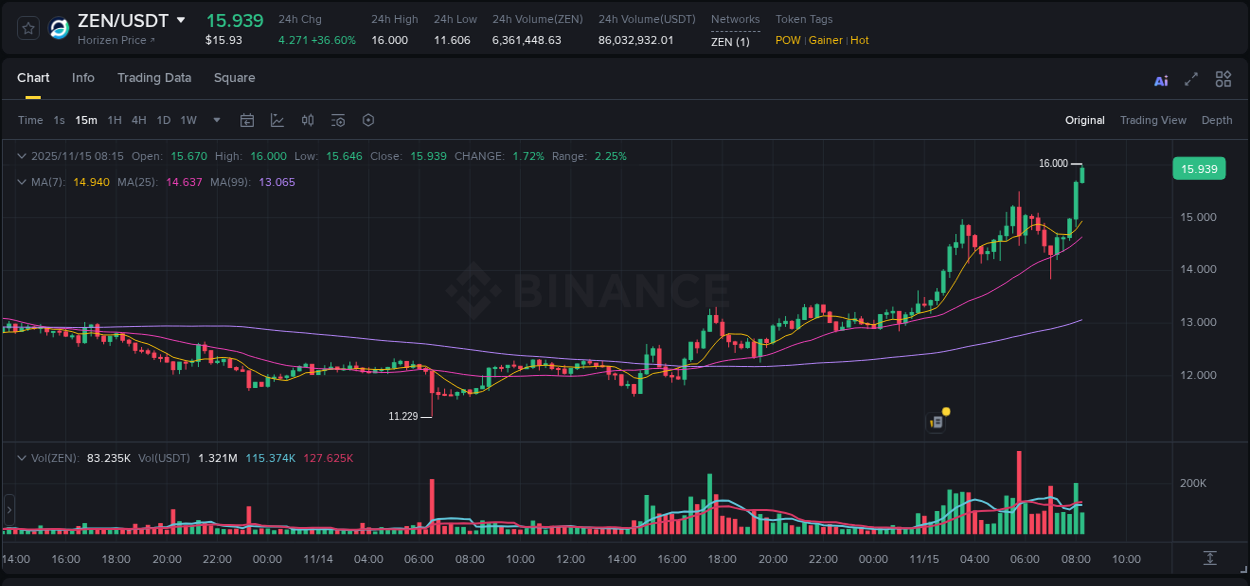The image size is (1250, 586).
Task: Collapse the OHLC info row chevron
Action: click(x=21, y=156)
